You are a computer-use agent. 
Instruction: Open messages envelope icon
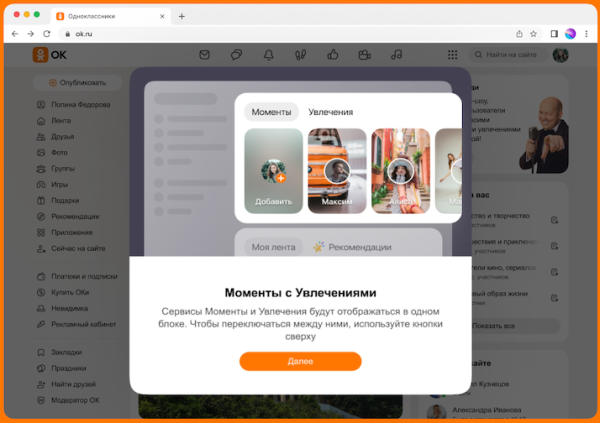click(x=204, y=55)
